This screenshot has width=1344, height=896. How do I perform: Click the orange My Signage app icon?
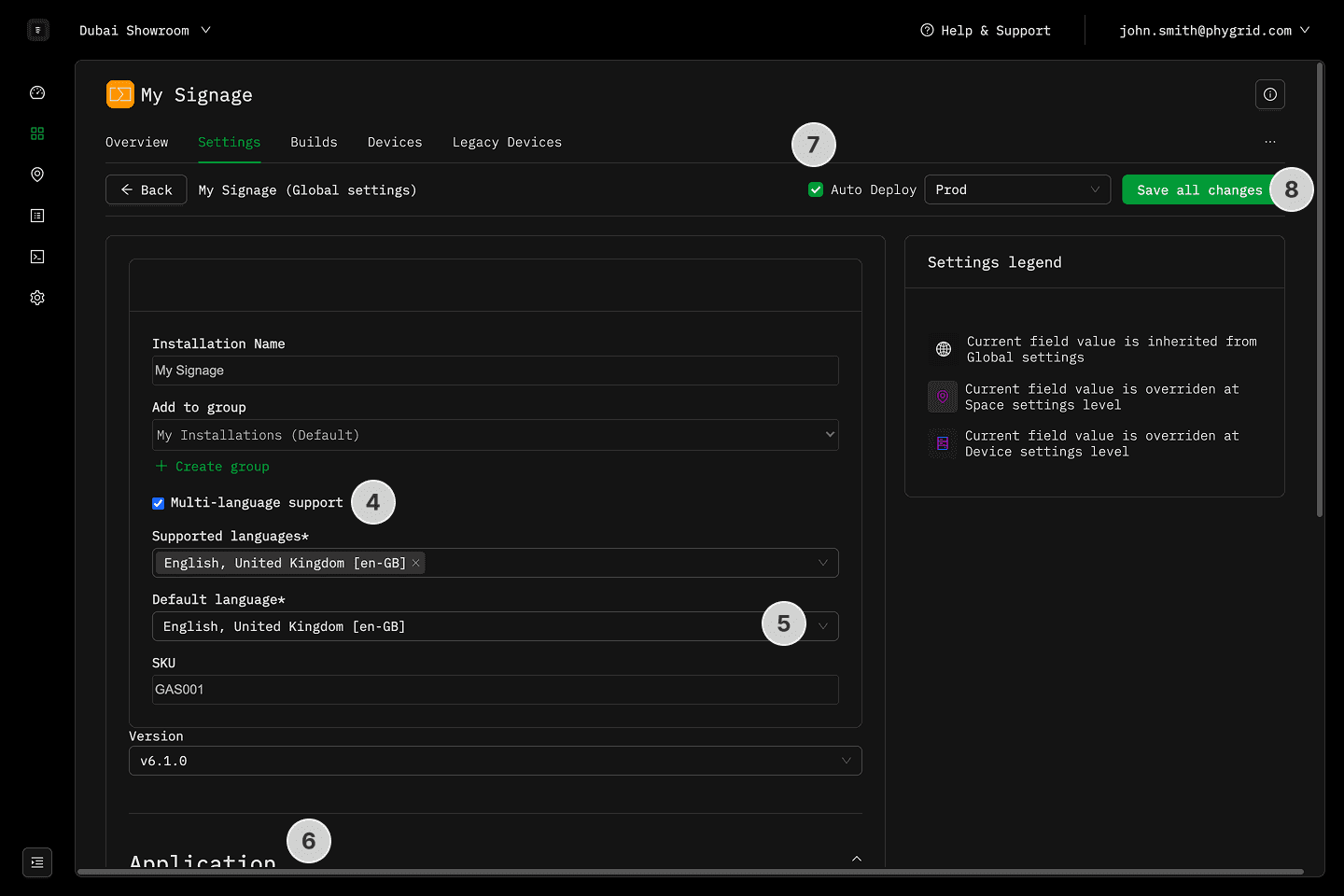click(x=120, y=94)
